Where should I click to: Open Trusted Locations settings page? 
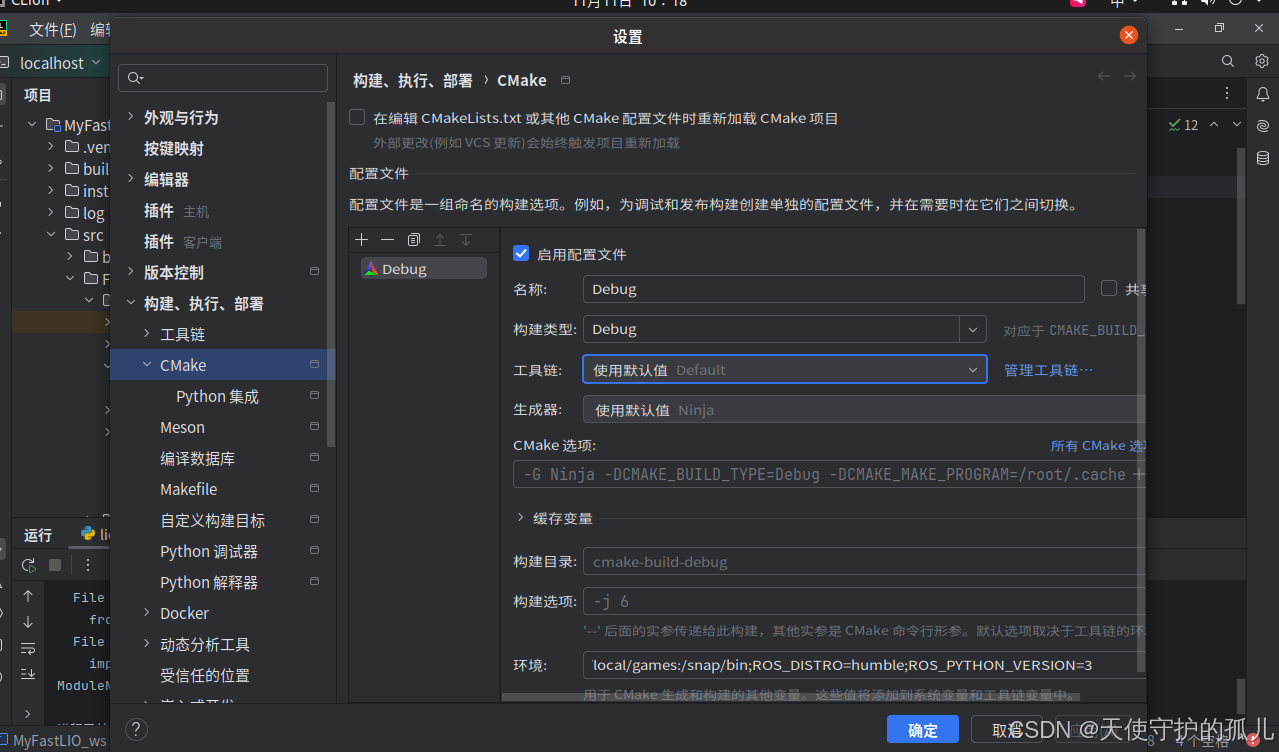click(x=205, y=675)
